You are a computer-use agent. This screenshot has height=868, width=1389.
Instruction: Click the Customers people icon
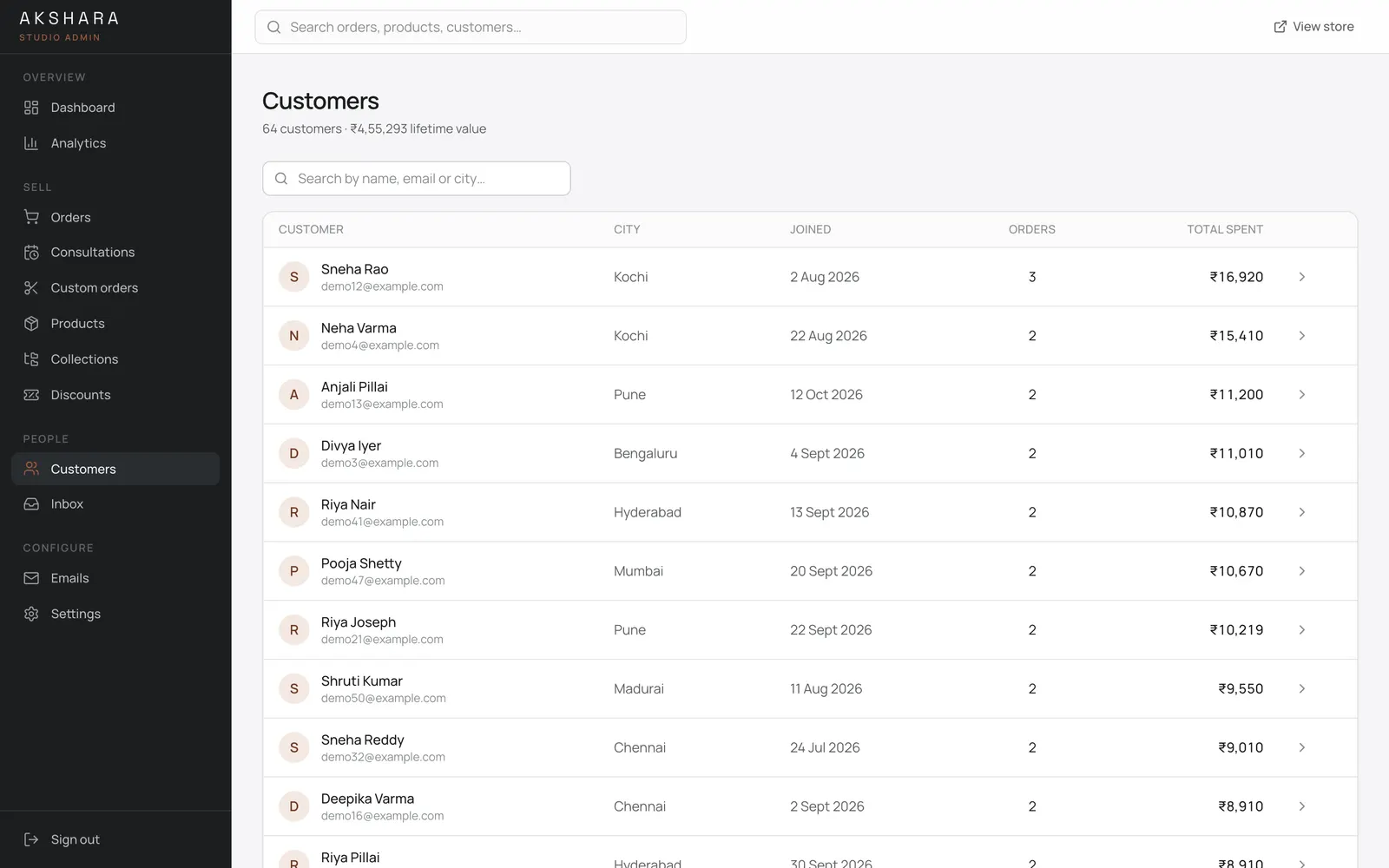coord(31,469)
